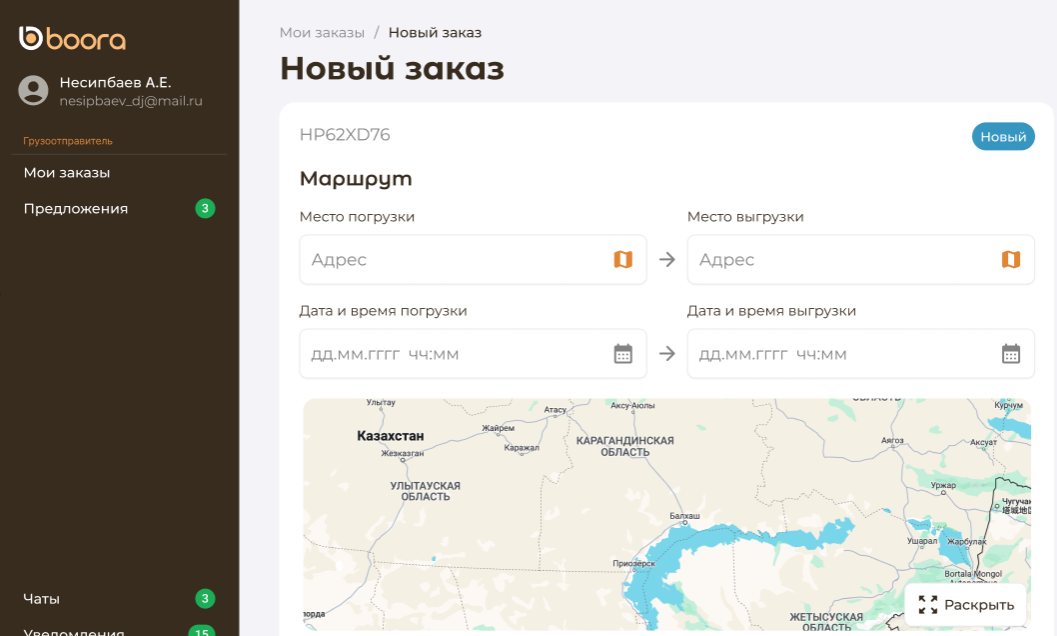
Task: Open Предложения in sidebar
Action: (x=76, y=209)
